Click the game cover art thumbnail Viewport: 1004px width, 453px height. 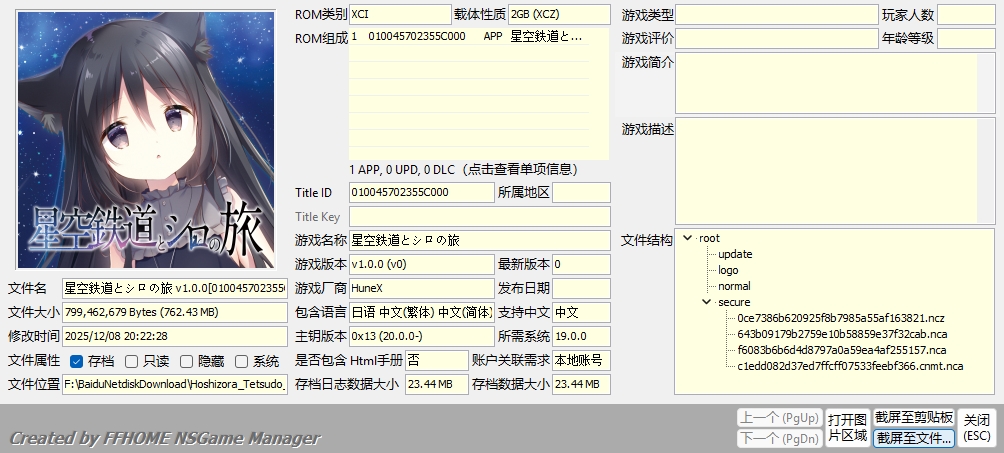click(x=146, y=139)
